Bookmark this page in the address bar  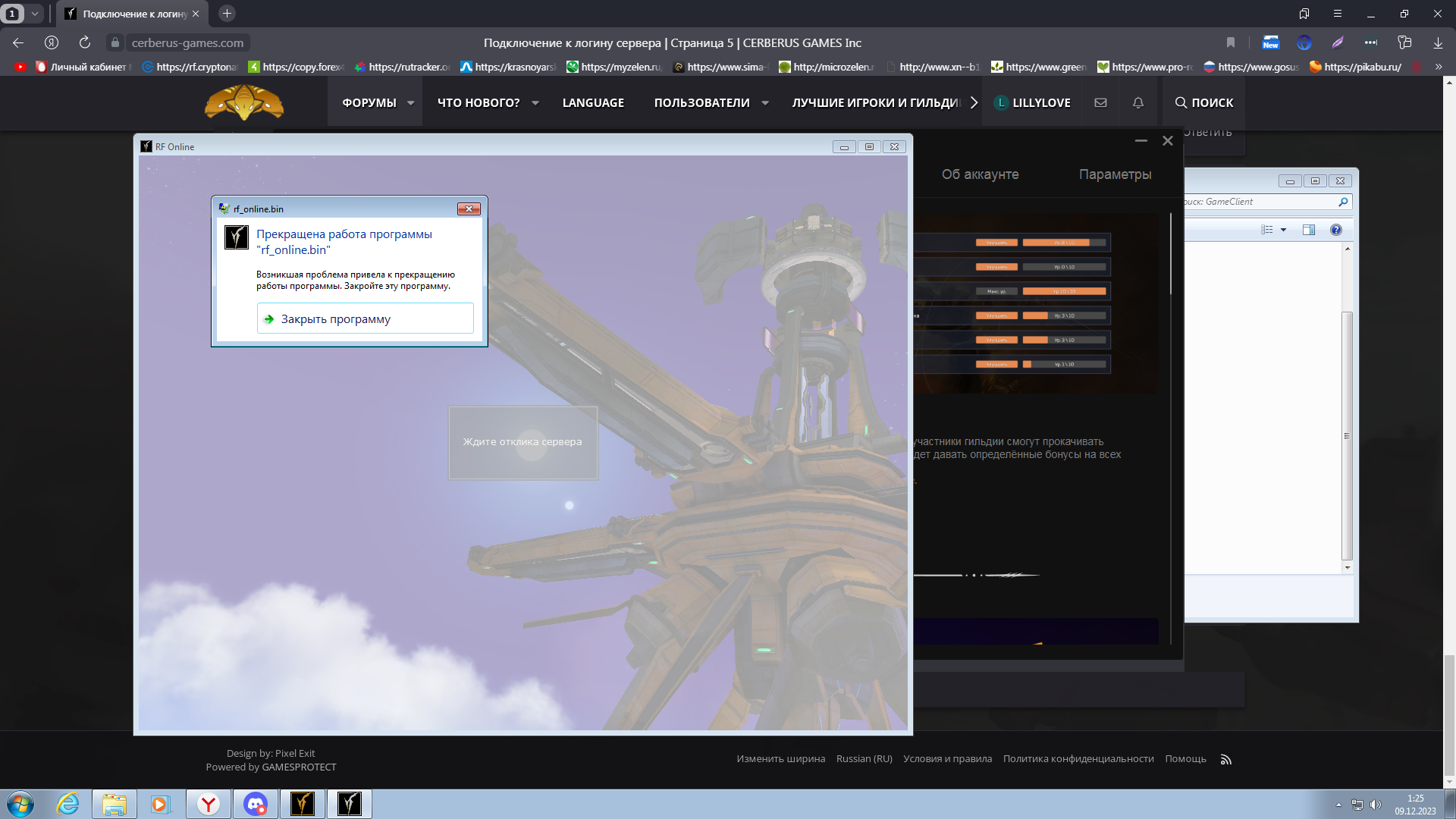pos(1231,42)
